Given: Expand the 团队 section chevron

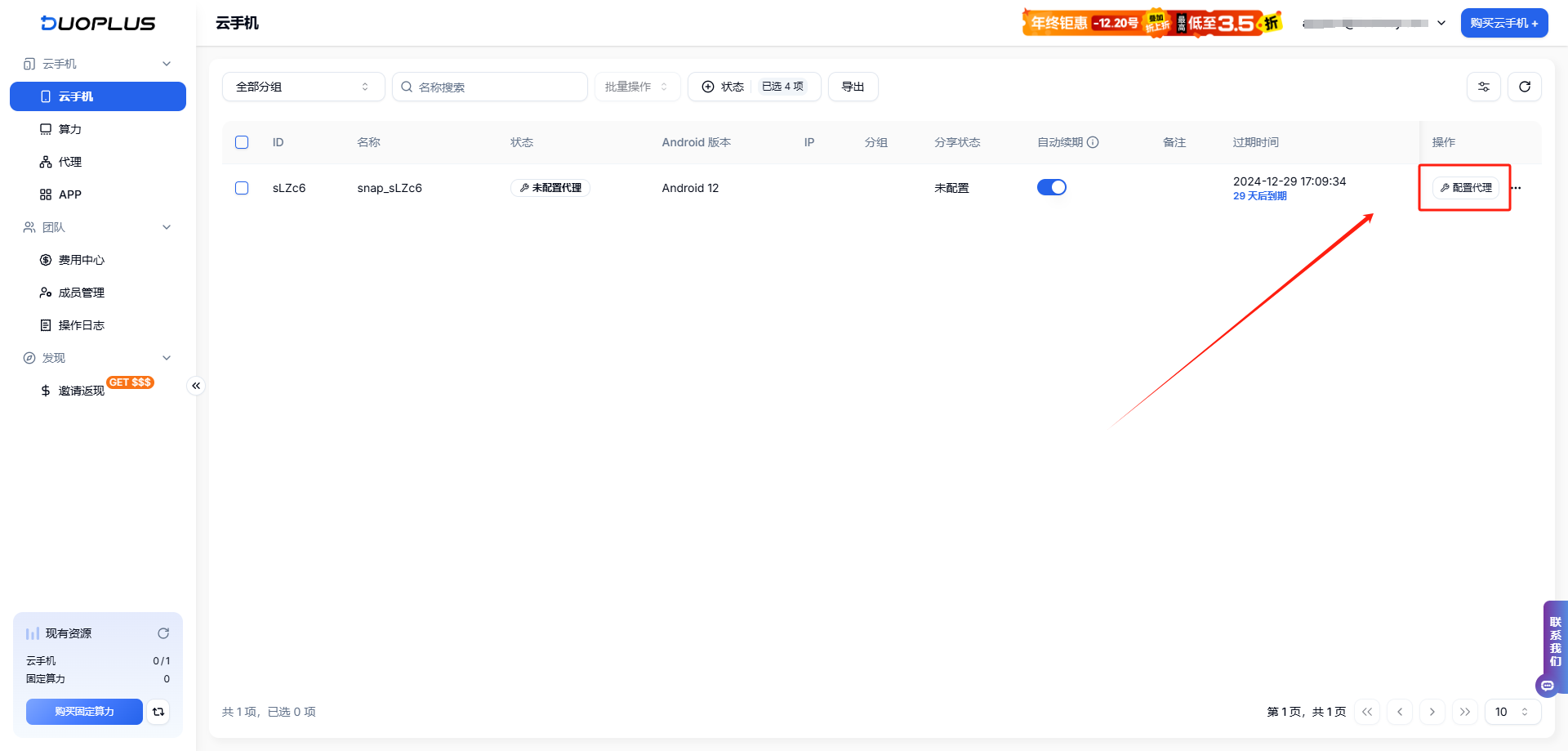Looking at the screenshot, I should [x=167, y=226].
